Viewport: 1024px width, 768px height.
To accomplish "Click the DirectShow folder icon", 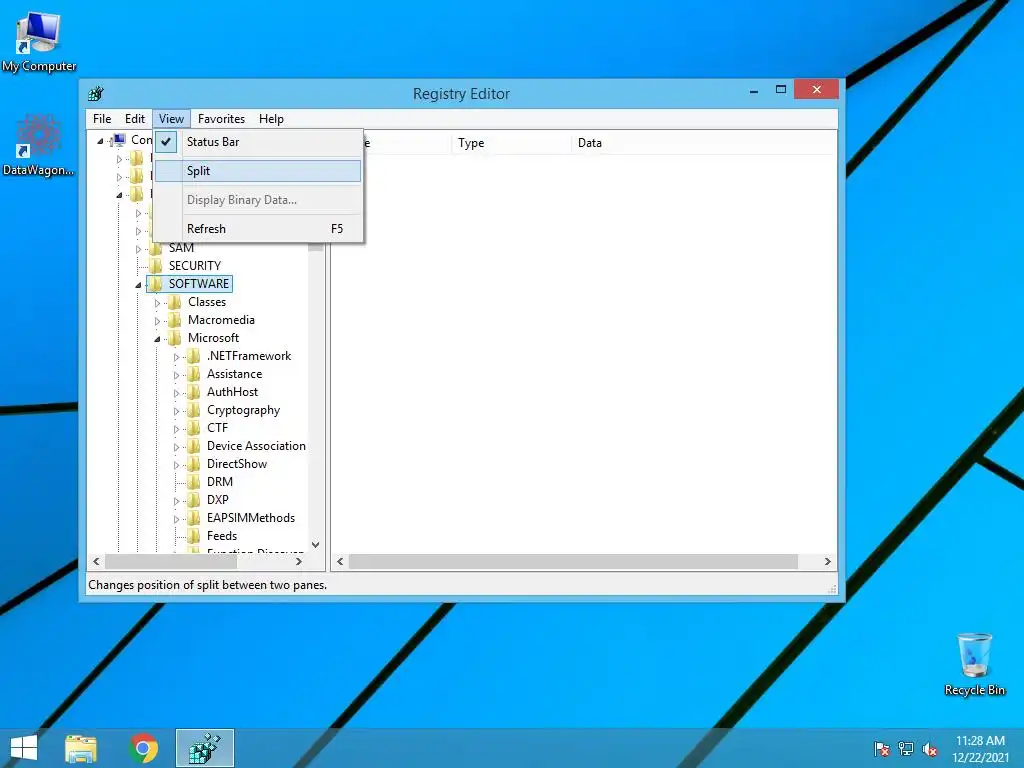I will (194, 464).
